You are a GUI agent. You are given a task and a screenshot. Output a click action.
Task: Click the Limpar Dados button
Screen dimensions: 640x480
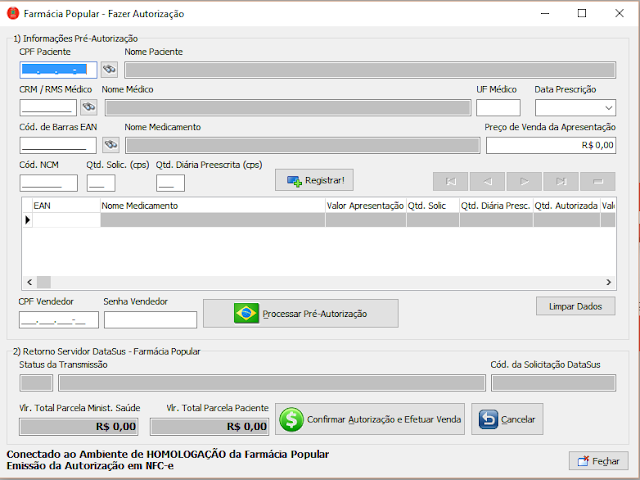pos(576,306)
